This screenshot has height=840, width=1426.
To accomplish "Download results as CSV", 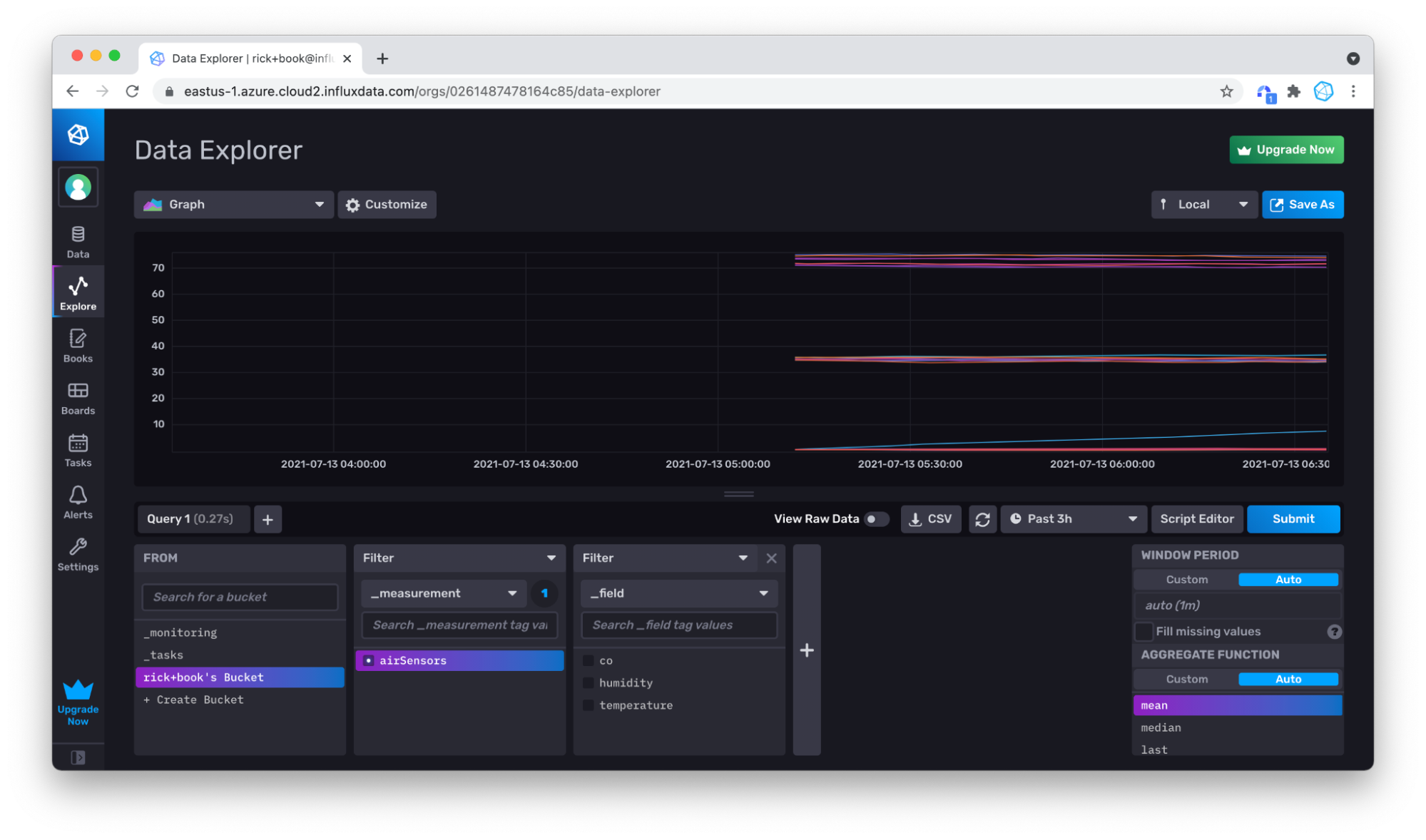I will coord(930,519).
